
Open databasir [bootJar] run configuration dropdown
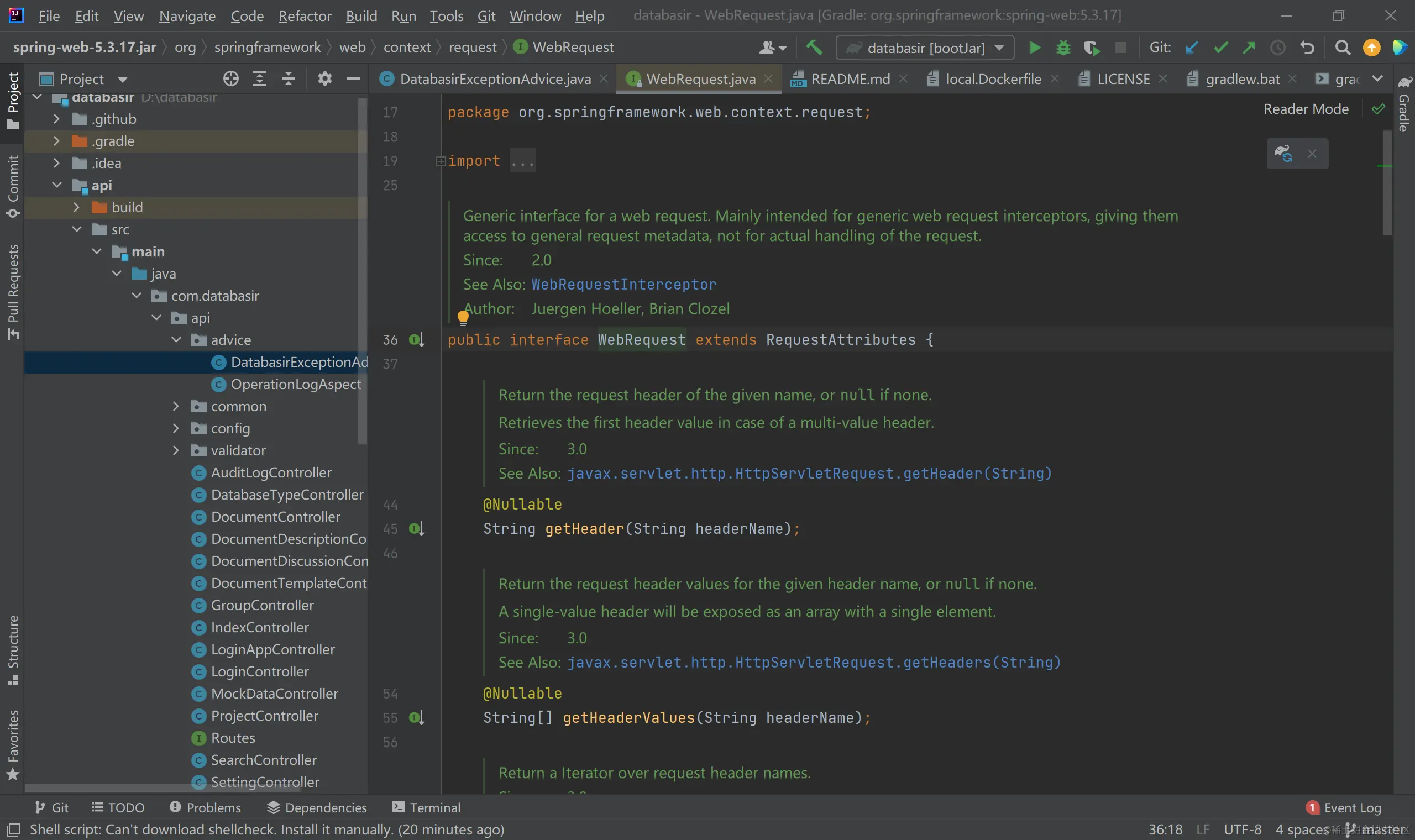(925, 48)
